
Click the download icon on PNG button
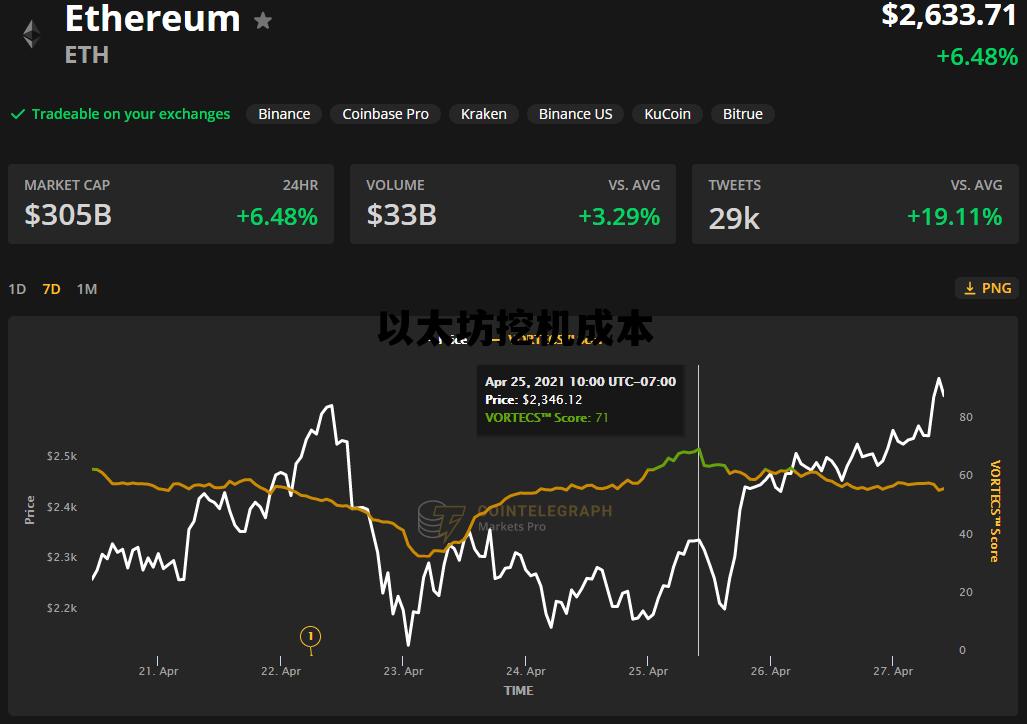(970, 288)
